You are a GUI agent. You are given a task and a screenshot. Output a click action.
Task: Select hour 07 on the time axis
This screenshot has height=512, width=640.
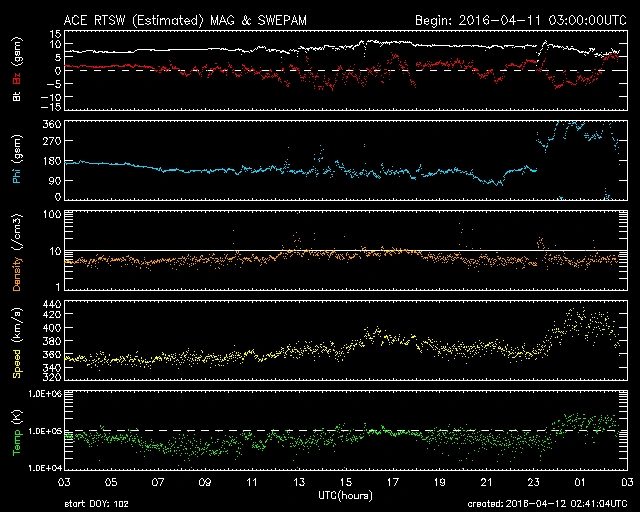(158, 482)
